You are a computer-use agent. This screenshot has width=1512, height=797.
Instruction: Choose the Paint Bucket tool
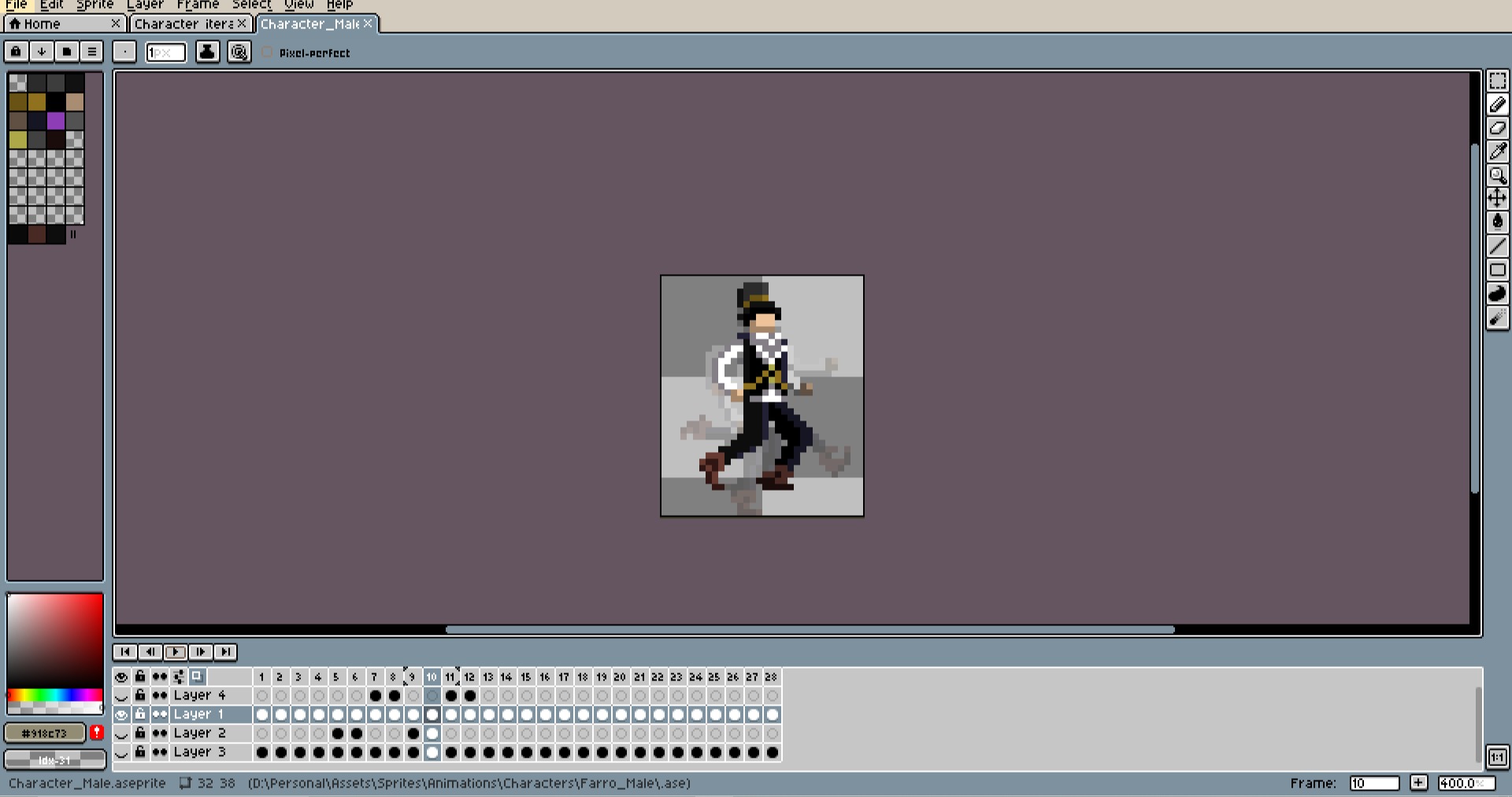[1497, 222]
